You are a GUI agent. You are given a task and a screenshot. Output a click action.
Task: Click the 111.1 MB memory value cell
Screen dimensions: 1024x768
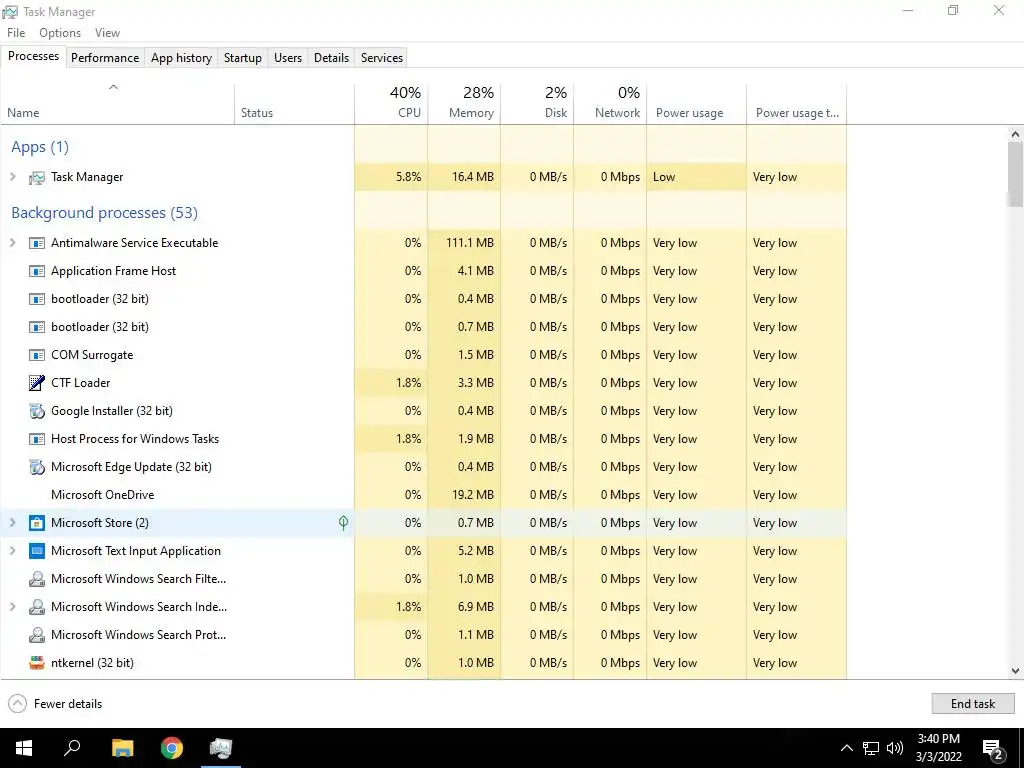coord(464,243)
